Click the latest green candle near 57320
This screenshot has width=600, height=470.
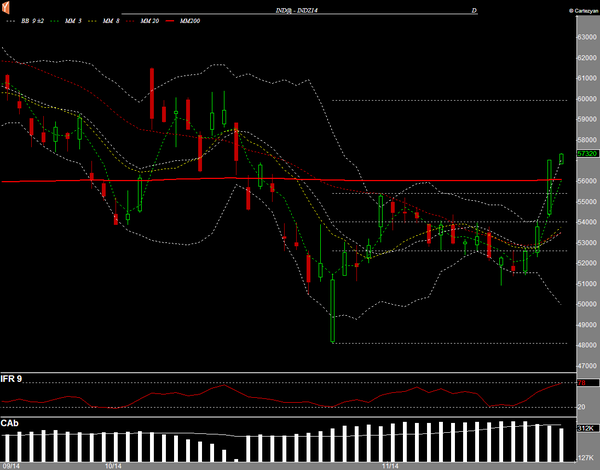point(561,157)
